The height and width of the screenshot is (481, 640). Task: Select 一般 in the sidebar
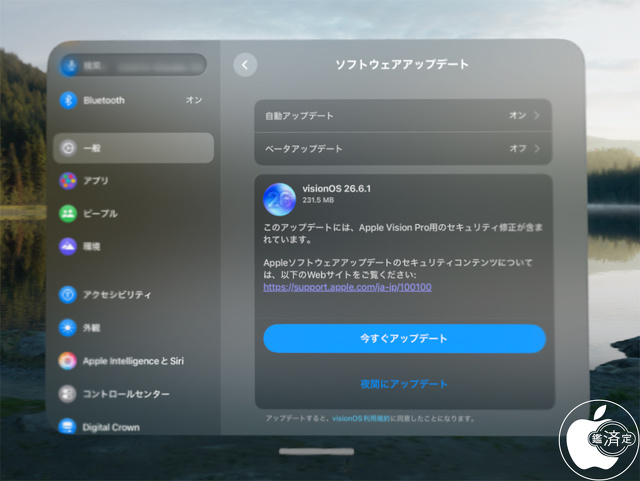pyautogui.click(x=133, y=148)
